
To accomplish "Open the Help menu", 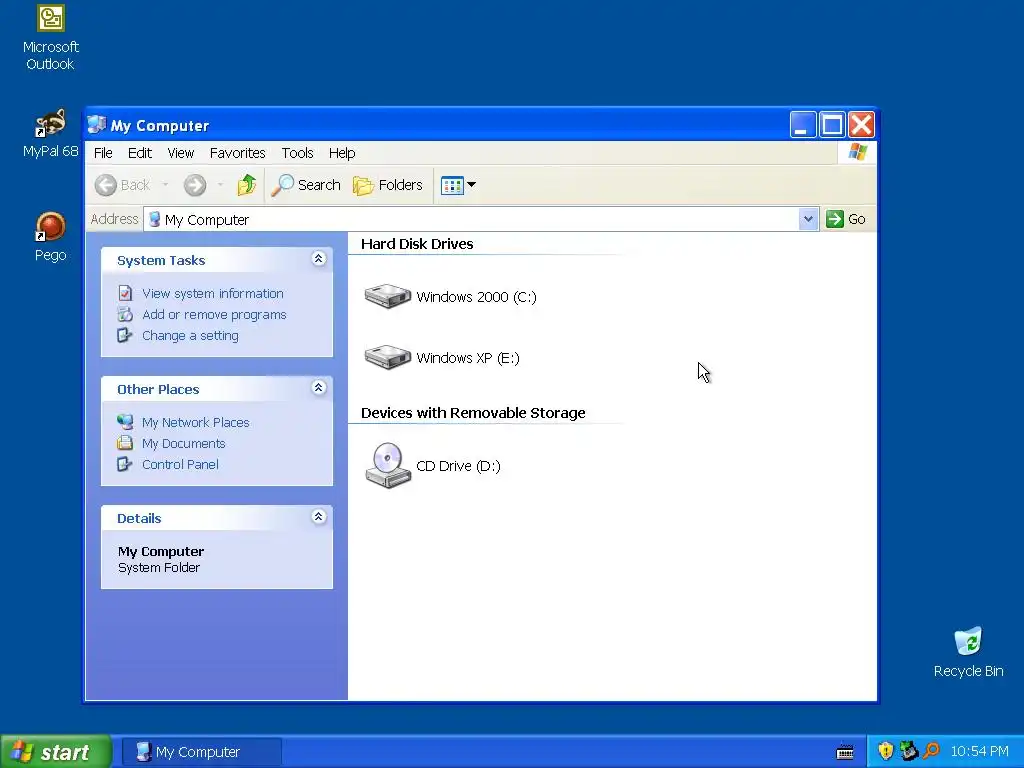I will (342, 153).
